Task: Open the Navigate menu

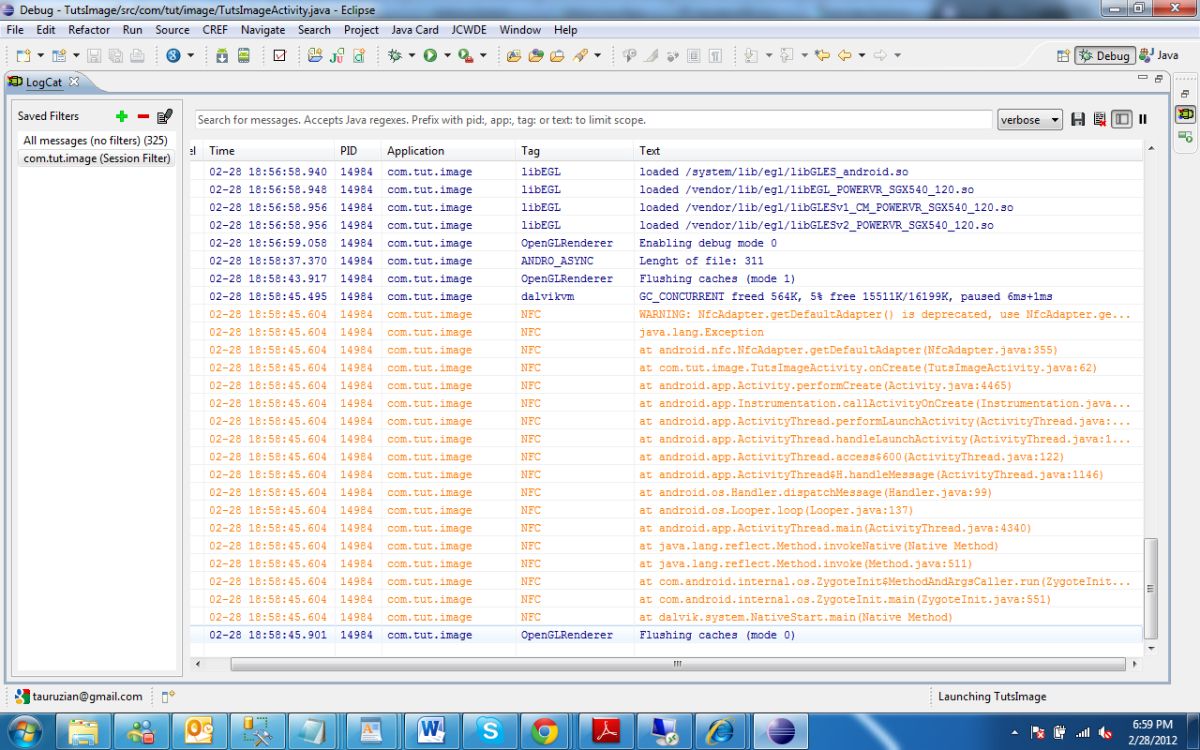Action: point(263,30)
